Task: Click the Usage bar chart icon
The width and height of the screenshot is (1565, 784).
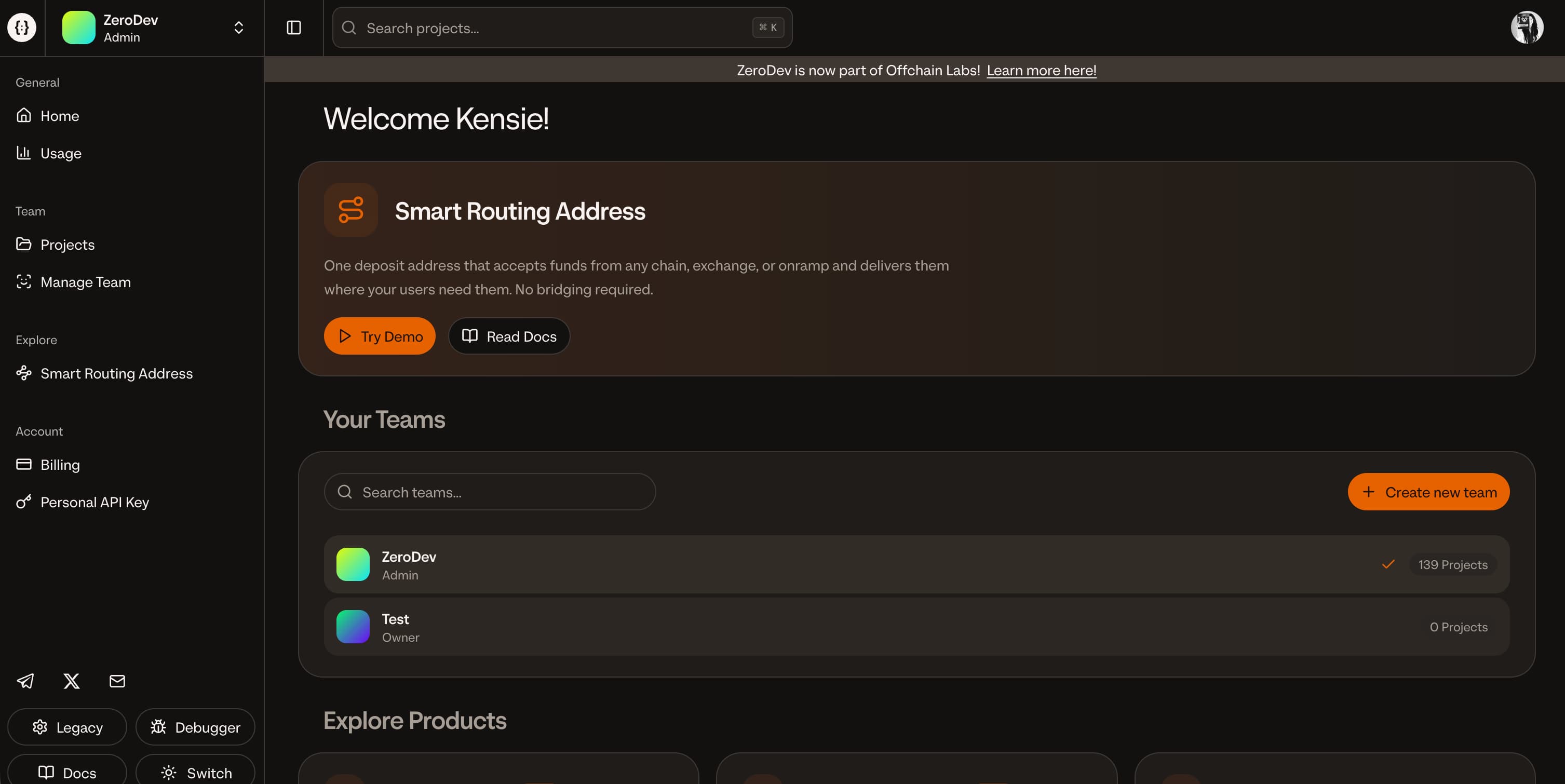Action: coord(24,153)
